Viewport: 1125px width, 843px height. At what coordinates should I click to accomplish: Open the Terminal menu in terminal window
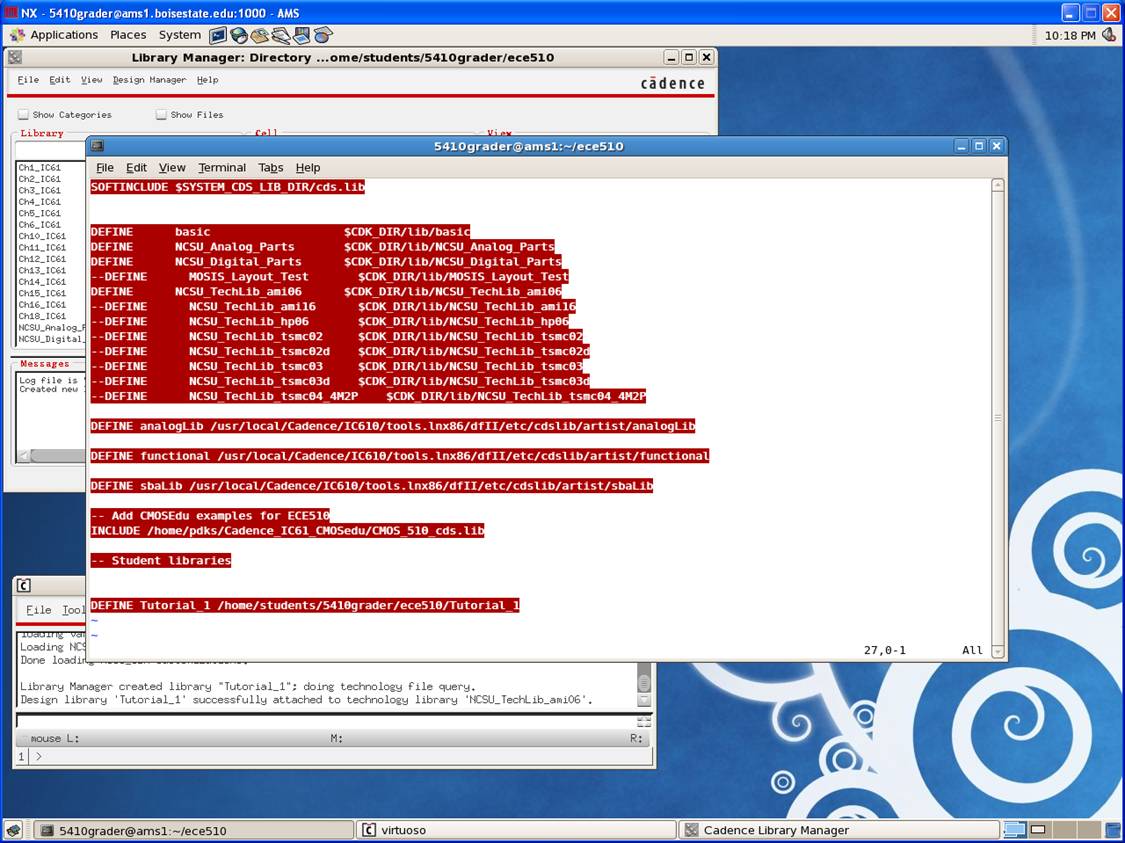(x=221, y=168)
